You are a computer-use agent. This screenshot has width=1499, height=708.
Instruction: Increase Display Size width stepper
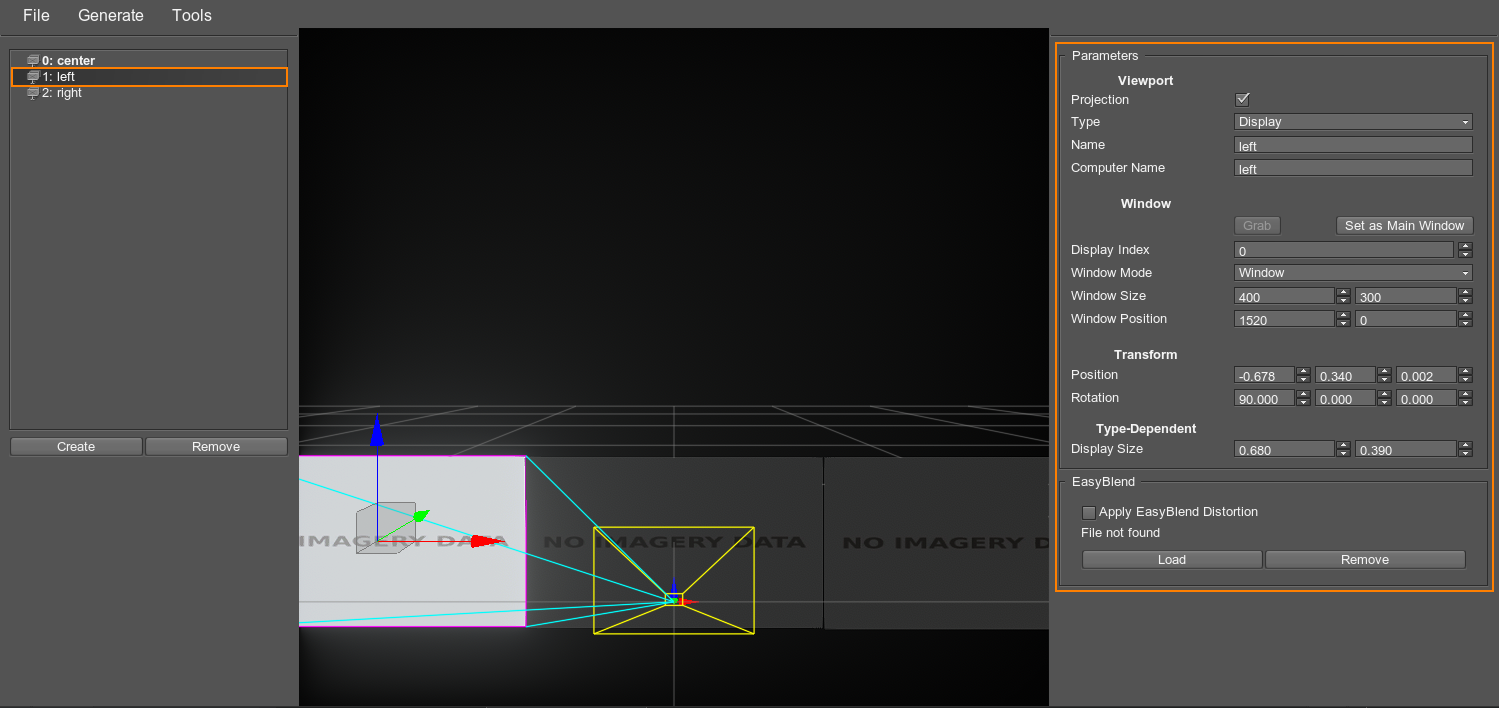1344,445
